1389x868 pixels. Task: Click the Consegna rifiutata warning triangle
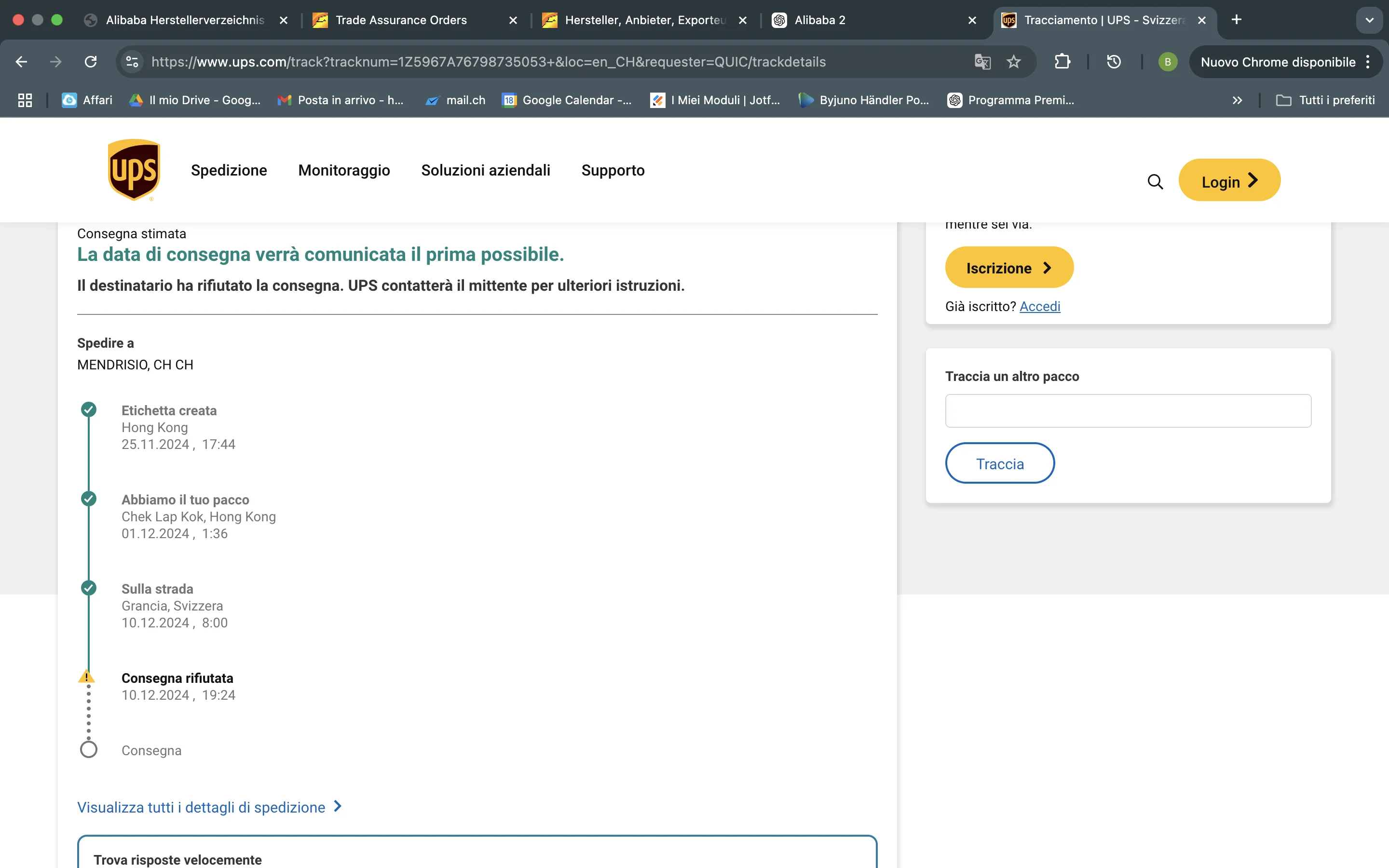pyautogui.click(x=87, y=677)
